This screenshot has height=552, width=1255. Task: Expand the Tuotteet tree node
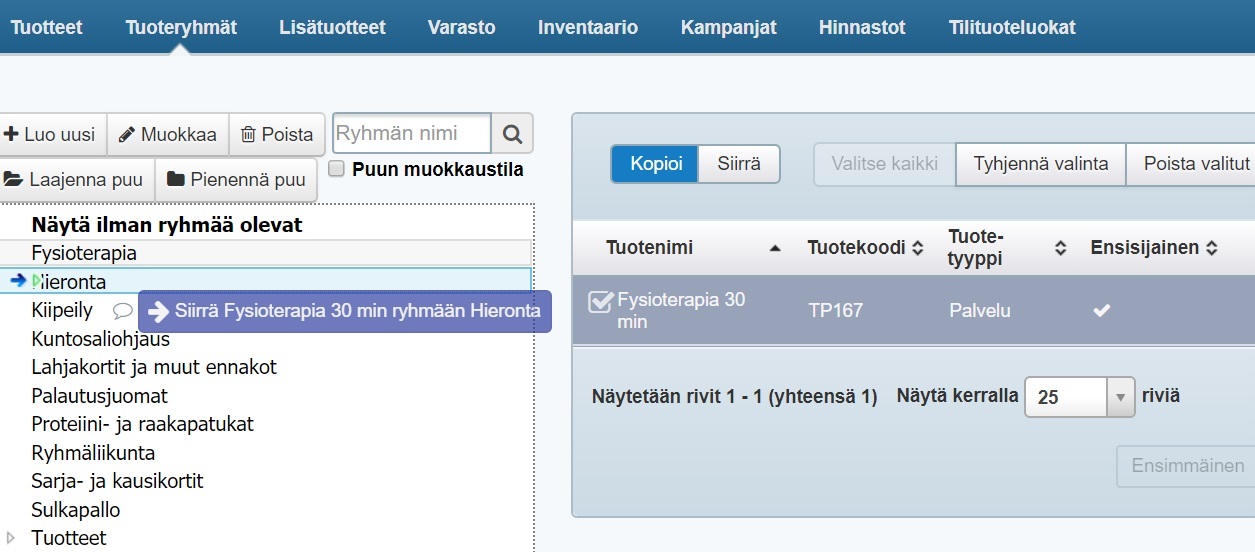coord(11,538)
